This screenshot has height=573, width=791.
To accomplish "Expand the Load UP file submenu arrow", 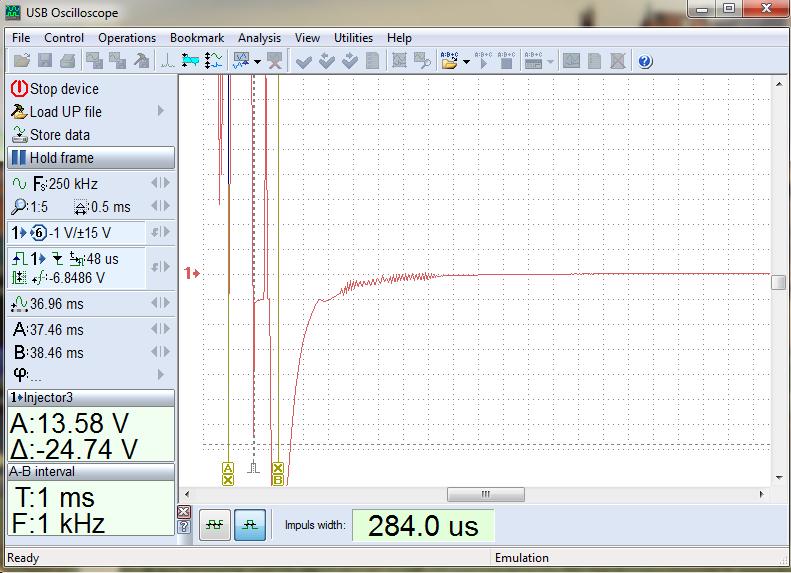I will click(161, 112).
